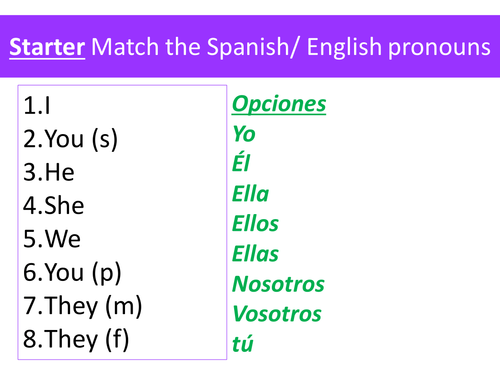Select list item 2. You (s)
This screenshot has height=375, width=500.
[x=70, y=139]
